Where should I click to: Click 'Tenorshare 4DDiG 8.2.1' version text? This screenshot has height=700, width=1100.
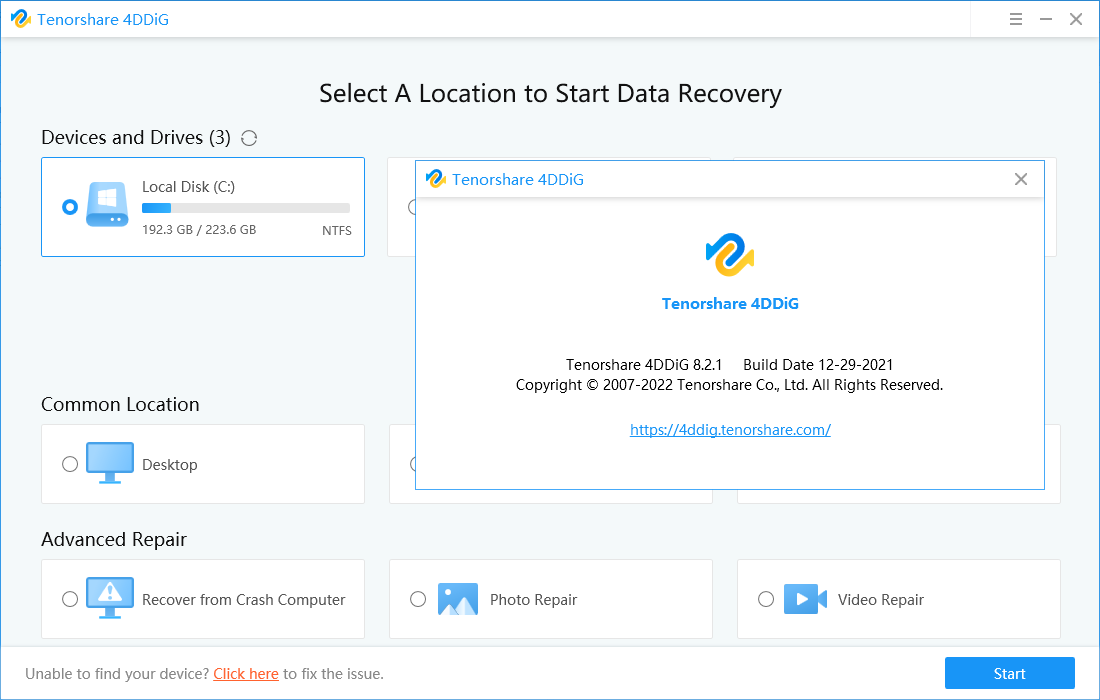click(644, 365)
